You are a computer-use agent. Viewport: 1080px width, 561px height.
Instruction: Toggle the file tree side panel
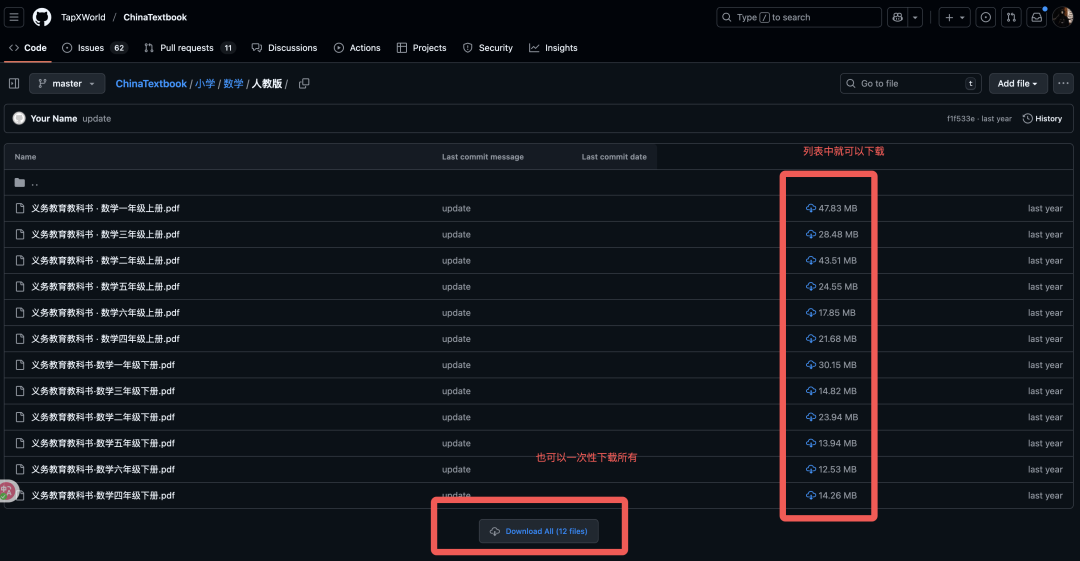tap(14, 84)
